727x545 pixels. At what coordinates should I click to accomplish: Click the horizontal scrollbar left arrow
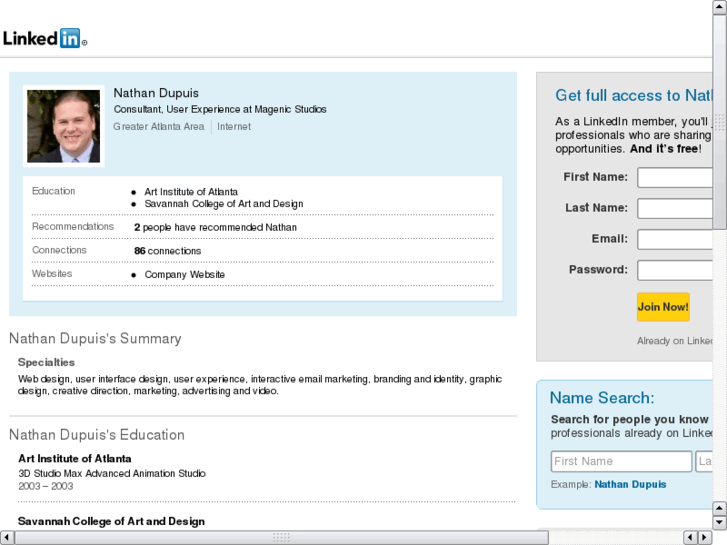tap(7, 537)
